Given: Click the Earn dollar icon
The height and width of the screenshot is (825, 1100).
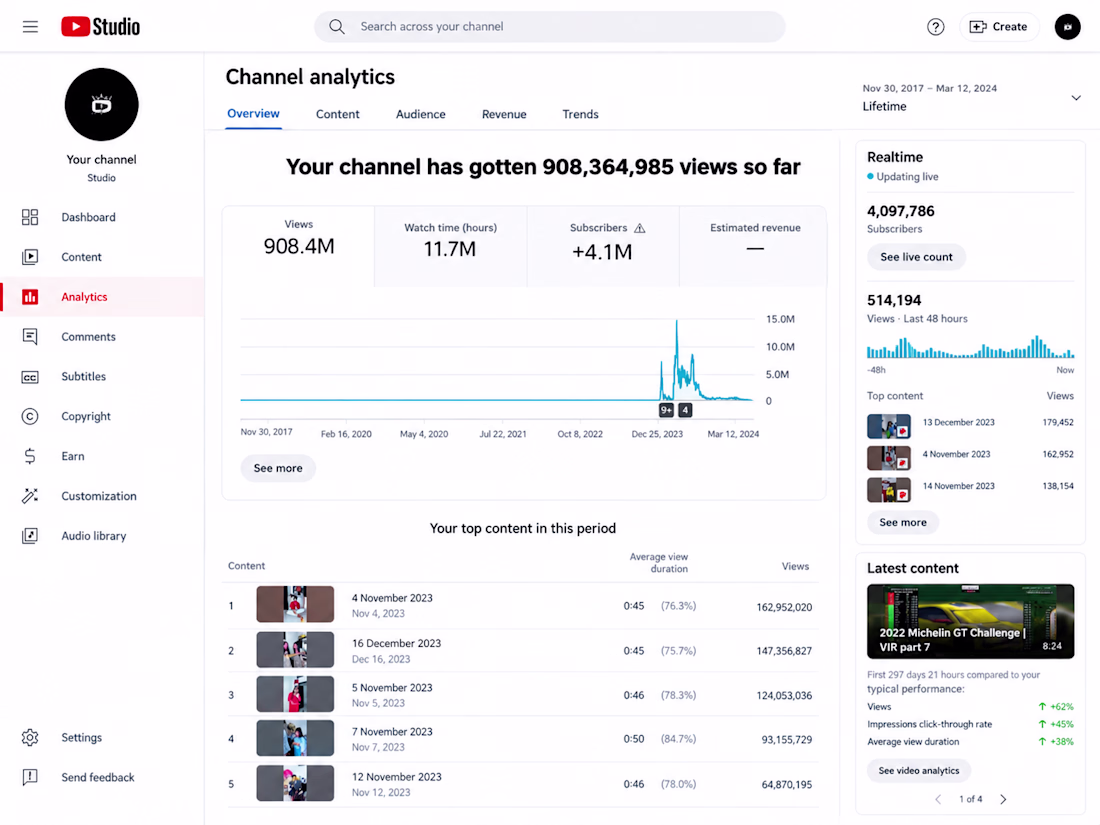Looking at the screenshot, I should click(x=29, y=456).
